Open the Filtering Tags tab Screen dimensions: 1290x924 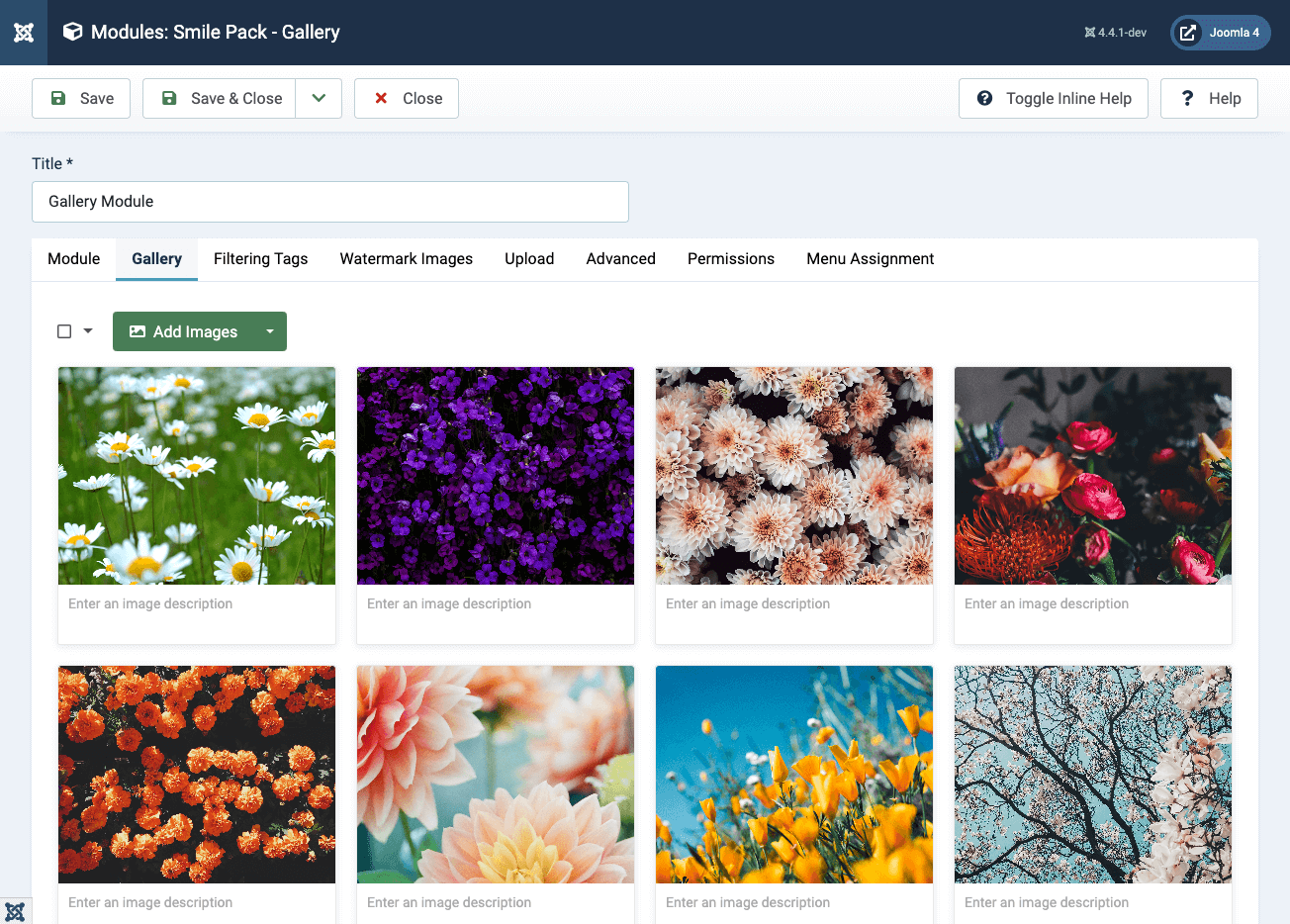tap(261, 259)
